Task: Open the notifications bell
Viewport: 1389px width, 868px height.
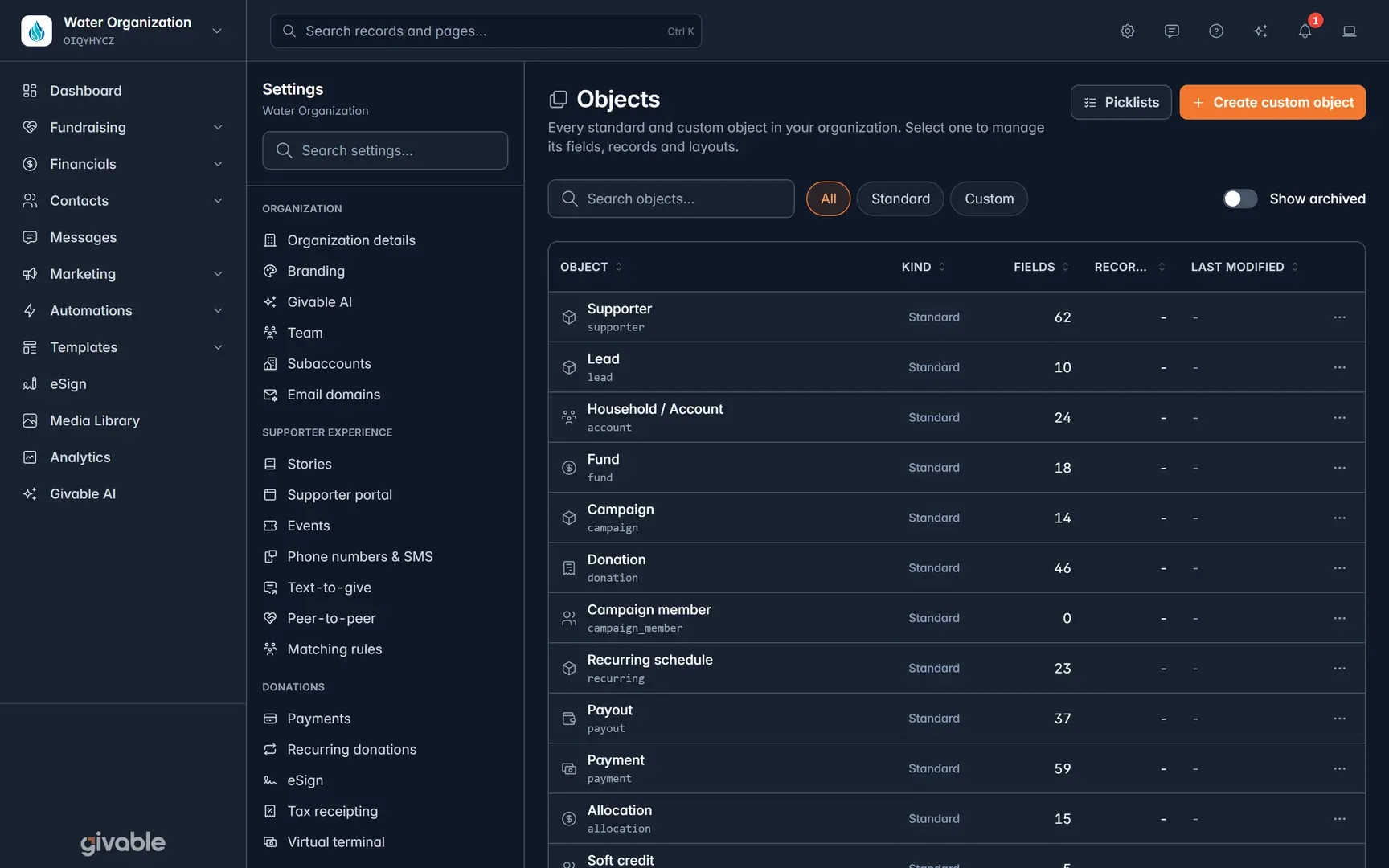Action: click(1305, 31)
